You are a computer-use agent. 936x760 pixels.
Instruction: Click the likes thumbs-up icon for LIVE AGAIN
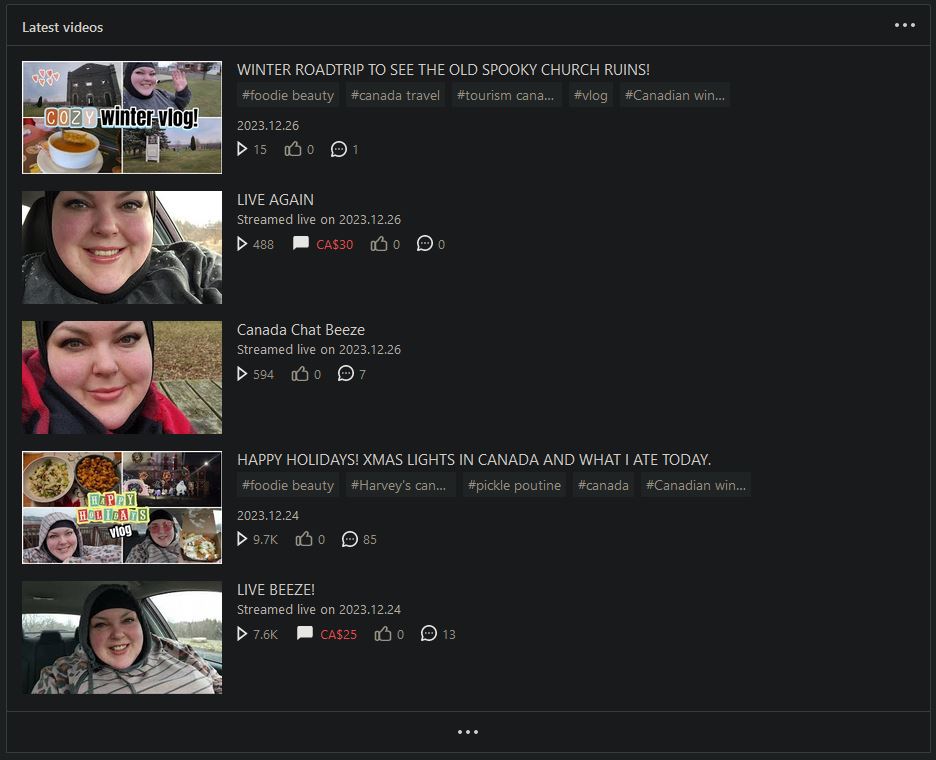coord(379,244)
